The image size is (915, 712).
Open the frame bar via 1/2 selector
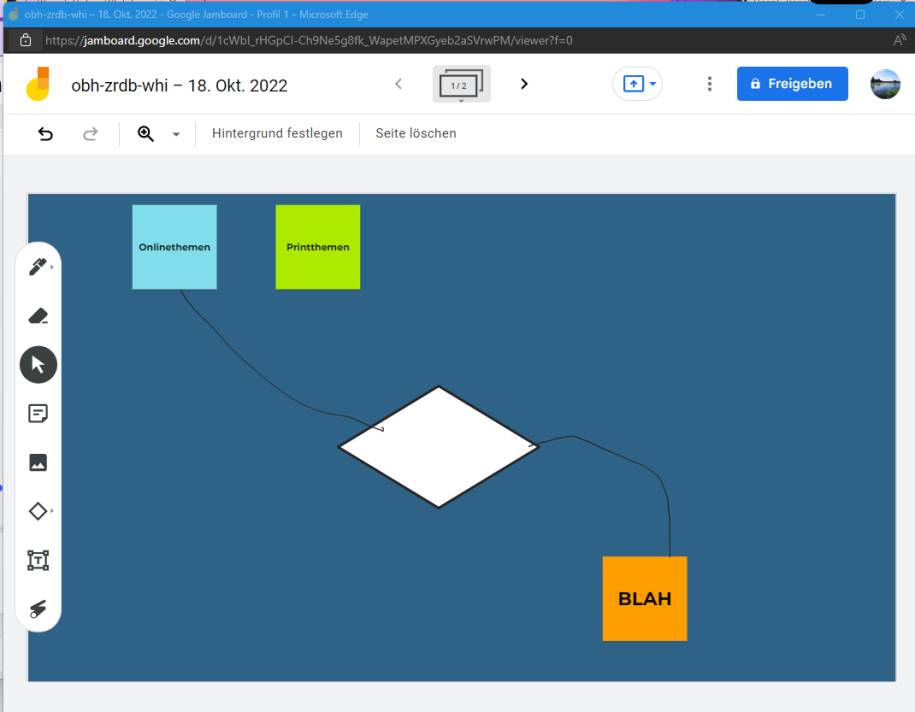[x=461, y=84]
